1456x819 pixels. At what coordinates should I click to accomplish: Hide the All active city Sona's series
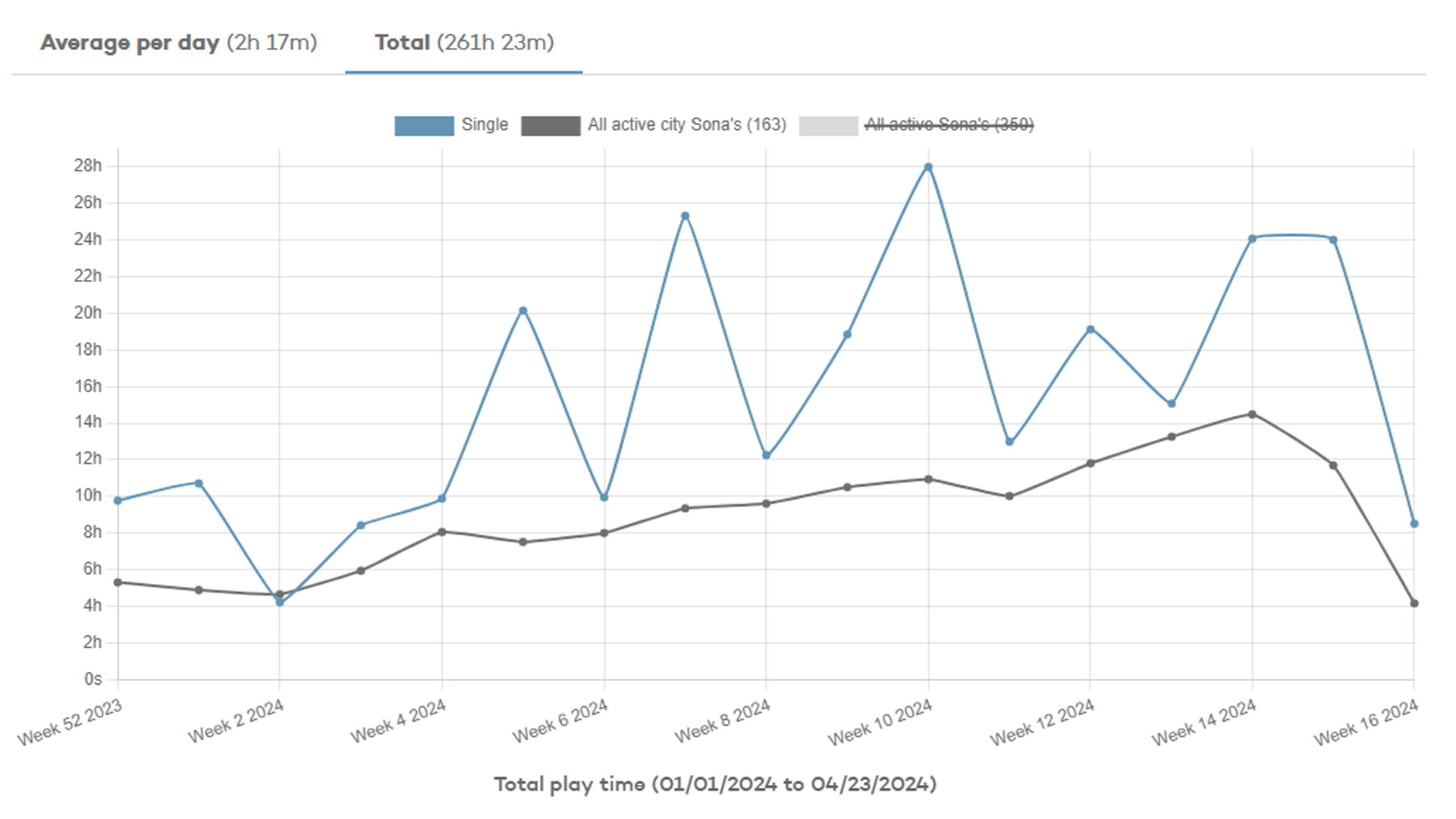point(686,124)
